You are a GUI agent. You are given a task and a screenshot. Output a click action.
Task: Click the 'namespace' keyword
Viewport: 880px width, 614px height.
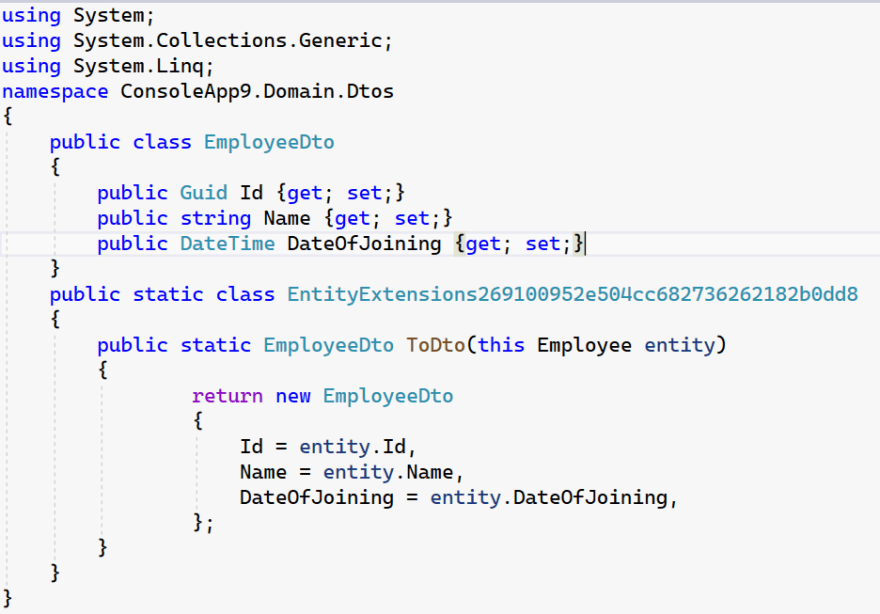click(55, 91)
